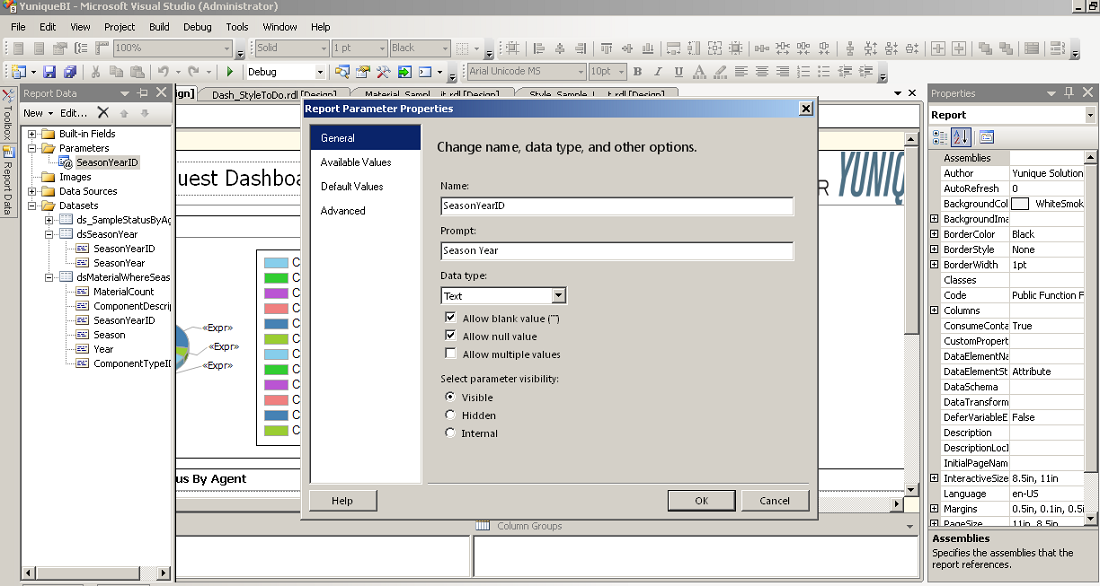Select MaterialCount field in tree
1100x586 pixels.
pyautogui.click(x=123, y=291)
